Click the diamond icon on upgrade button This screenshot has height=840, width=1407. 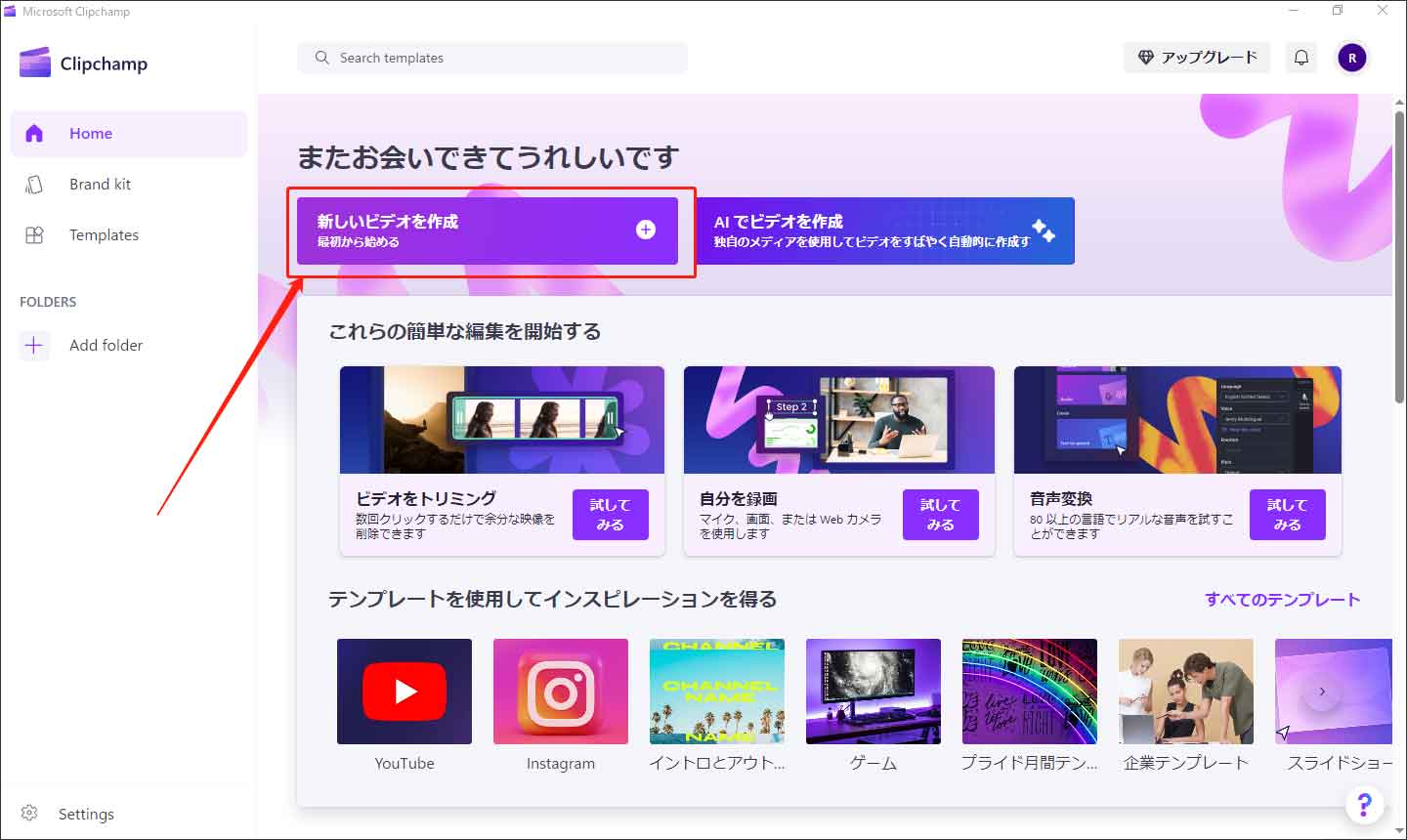coord(1146,58)
